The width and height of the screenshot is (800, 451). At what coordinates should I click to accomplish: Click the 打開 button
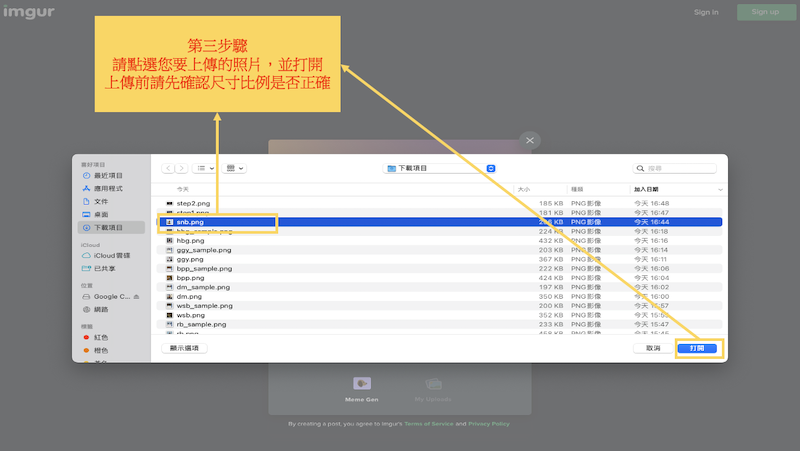pyautogui.click(x=697, y=348)
